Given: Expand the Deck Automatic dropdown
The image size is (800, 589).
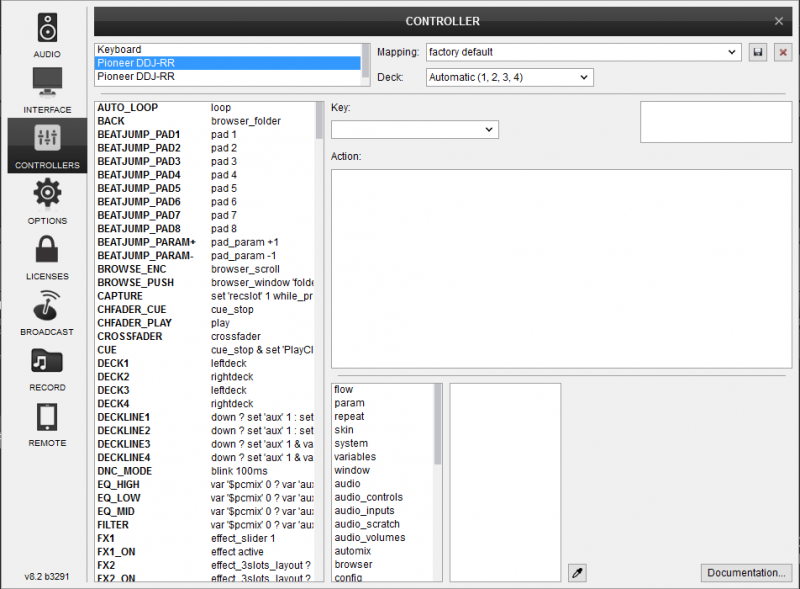Looking at the screenshot, I should coord(509,77).
